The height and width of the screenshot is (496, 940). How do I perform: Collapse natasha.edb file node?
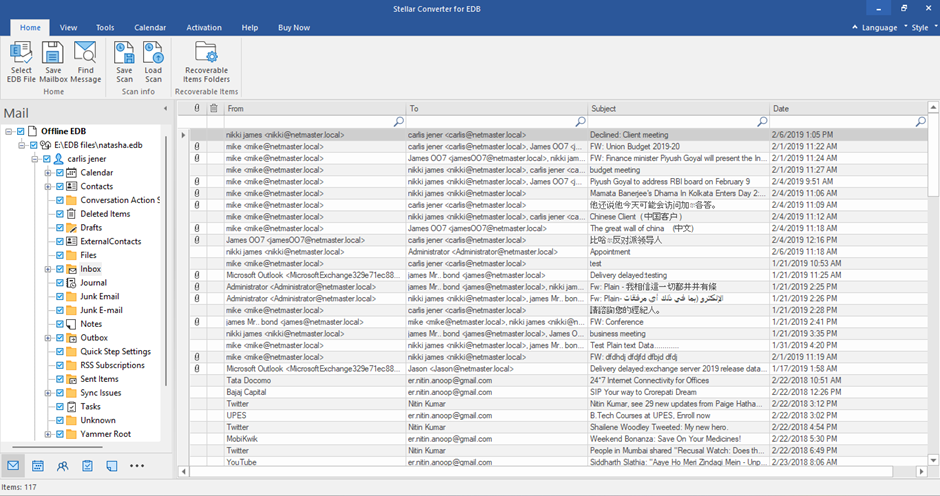pyautogui.click(x=22, y=145)
